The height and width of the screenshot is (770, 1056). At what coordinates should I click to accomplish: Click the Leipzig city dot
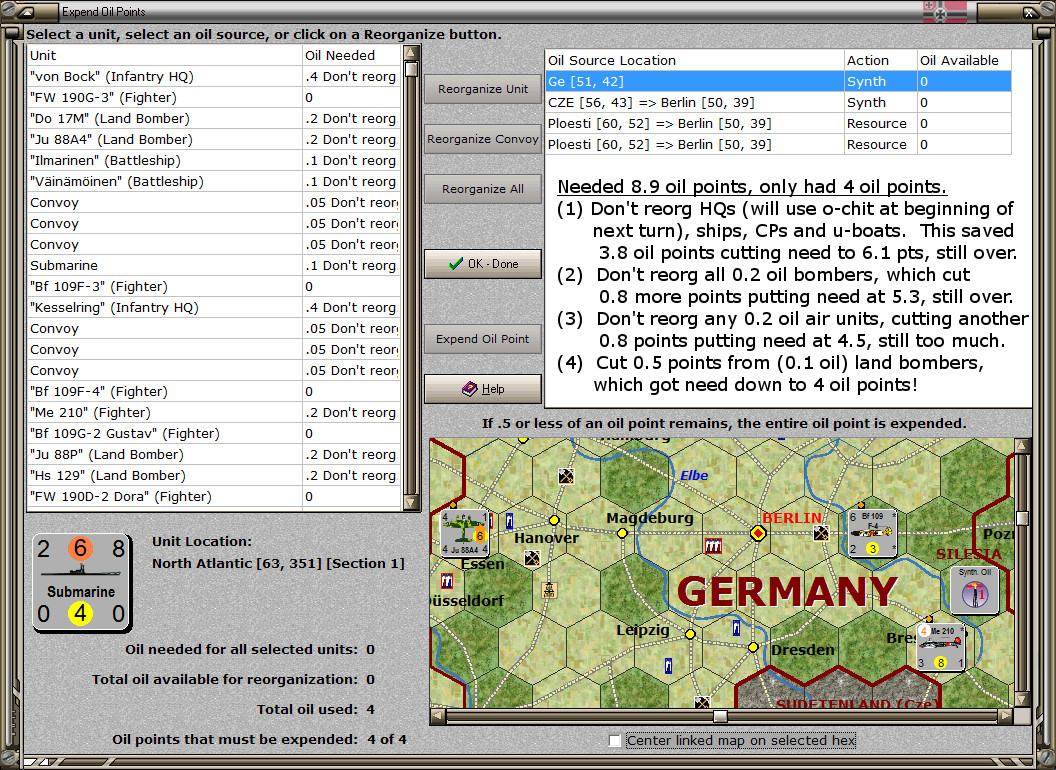[x=690, y=634]
